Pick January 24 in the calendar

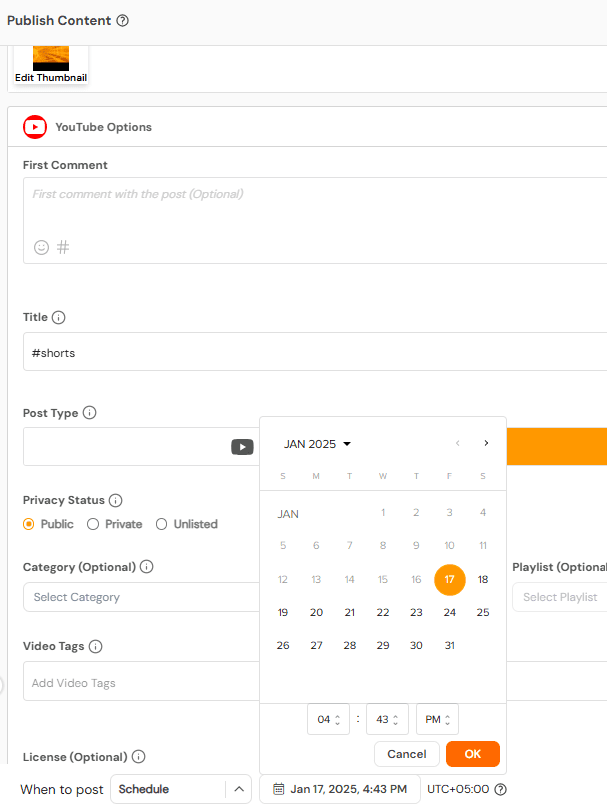449,613
